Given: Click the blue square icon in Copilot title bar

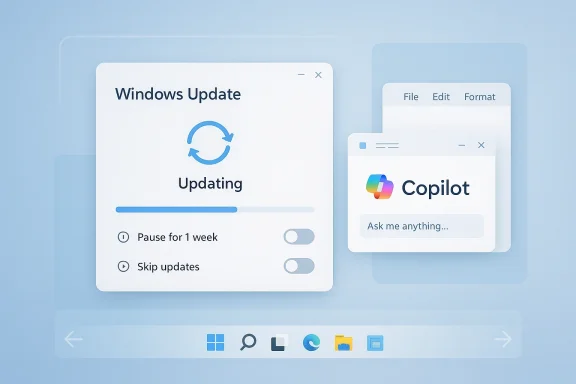Looking at the screenshot, I should point(363,146).
